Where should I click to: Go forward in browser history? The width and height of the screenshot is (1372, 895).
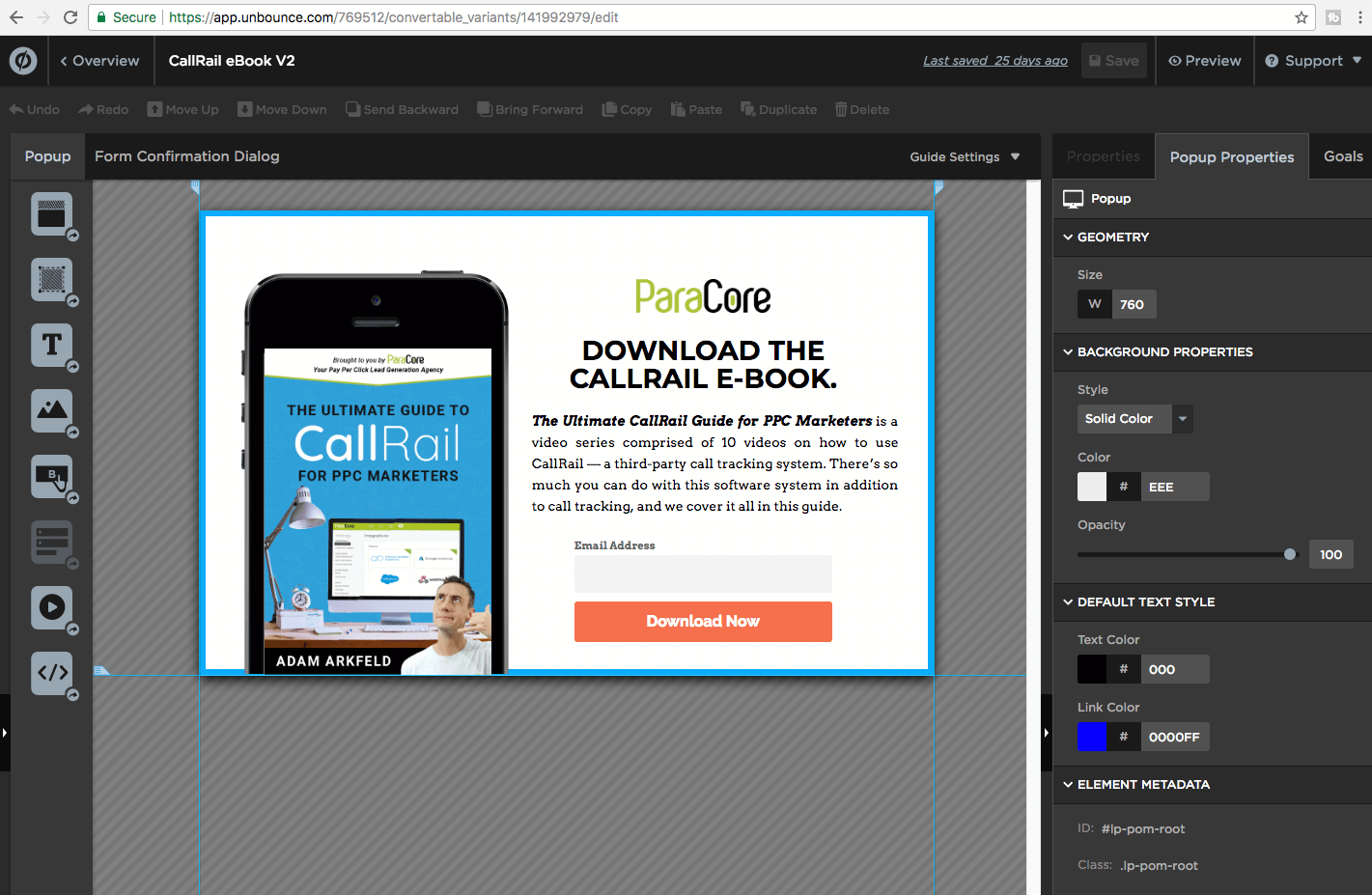coord(43,17)
